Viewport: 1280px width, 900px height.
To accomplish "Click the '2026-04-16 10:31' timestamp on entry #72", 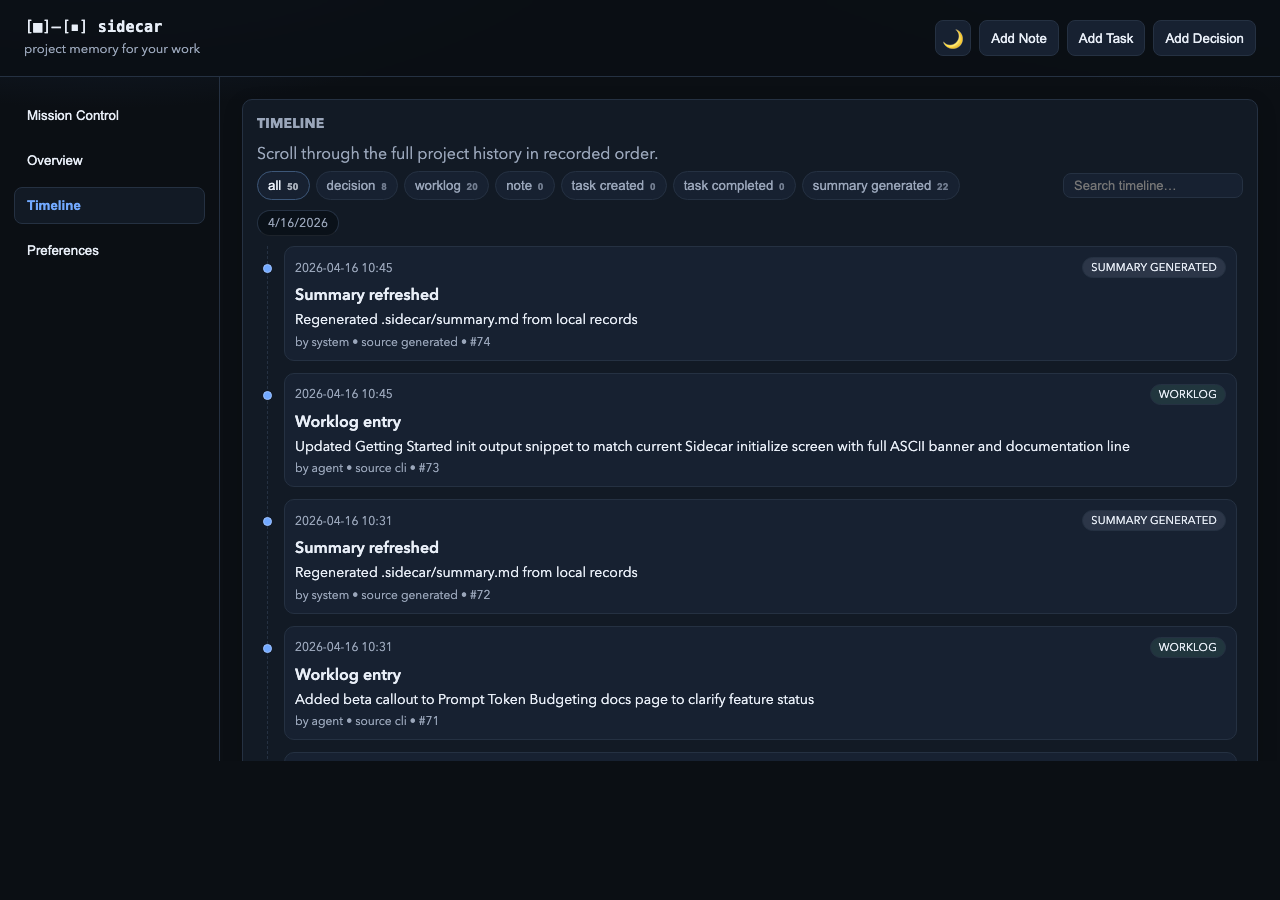I will click(344, 521).
